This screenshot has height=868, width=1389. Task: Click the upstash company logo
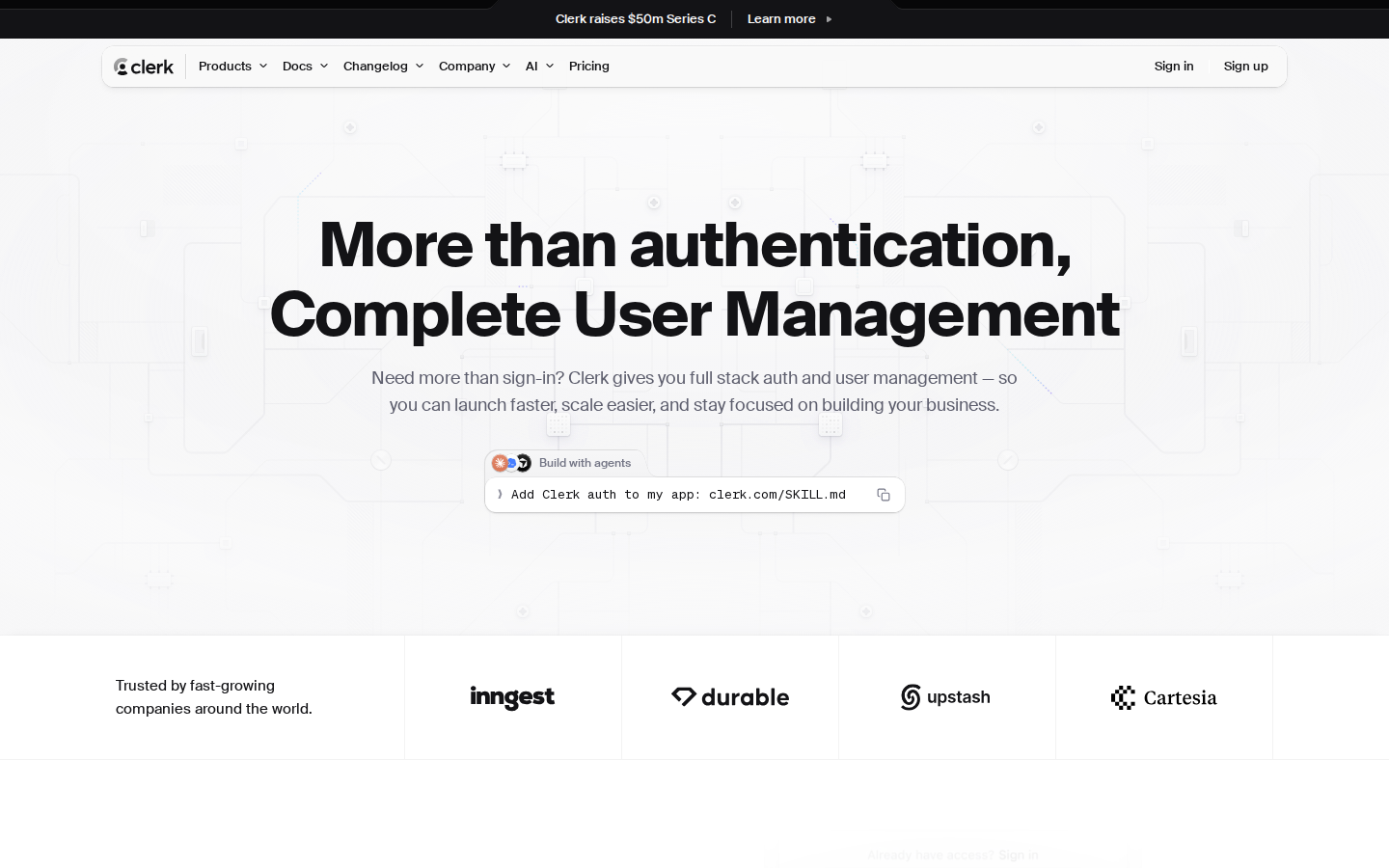[945, 697]
